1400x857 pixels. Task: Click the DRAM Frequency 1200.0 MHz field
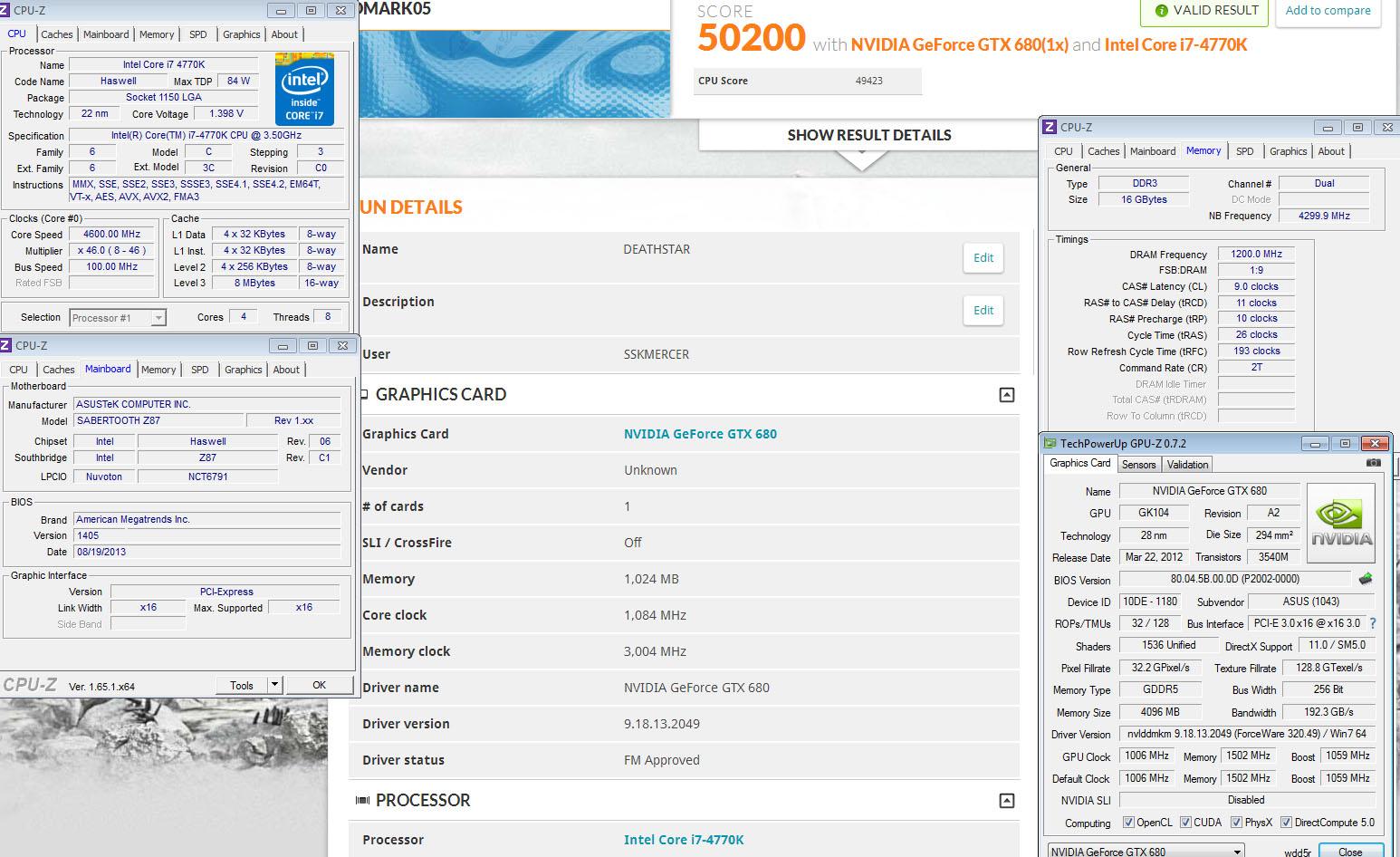(1257, 255)
